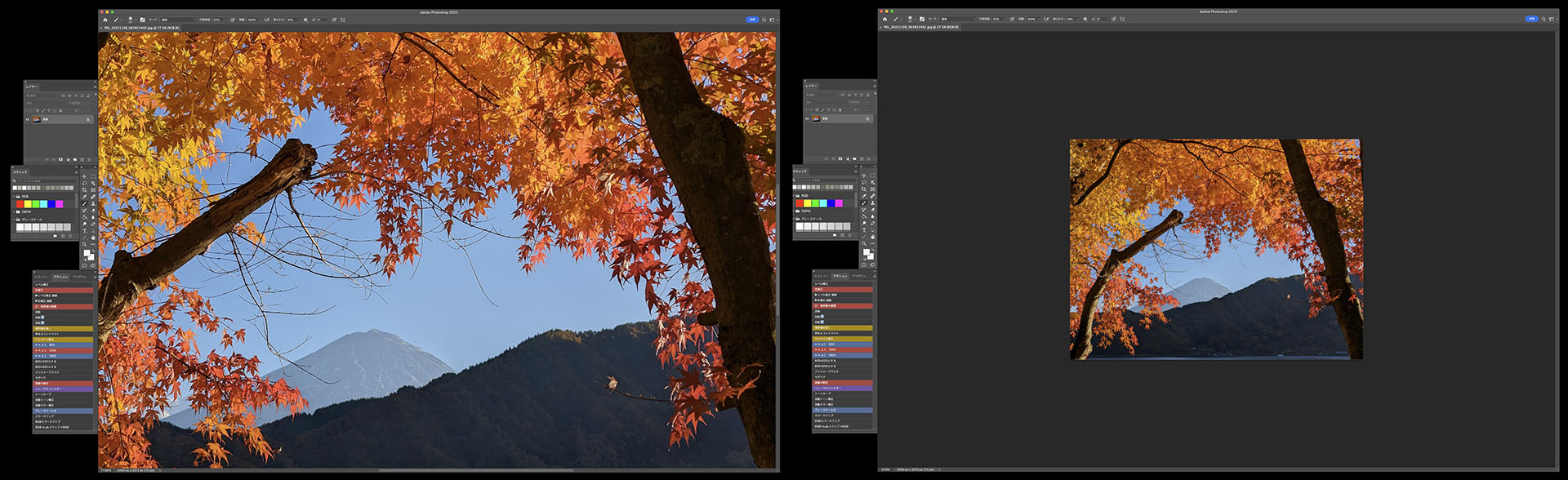This screenshot has width=1568, height=480.
Task: Run the purple ニューラルフィルター action in left window
Action: (x=63, y=389)
